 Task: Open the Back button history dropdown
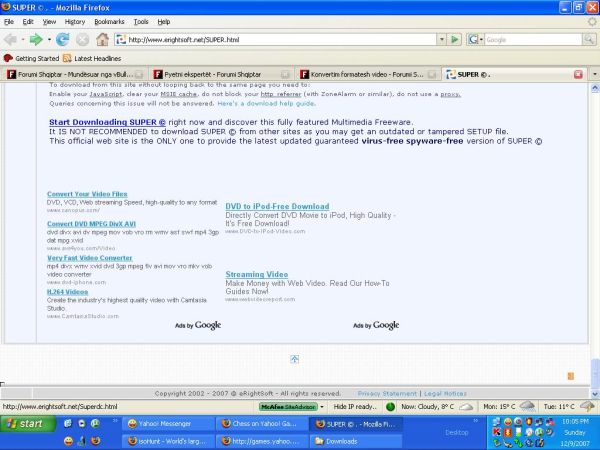(x=23, y=39)
